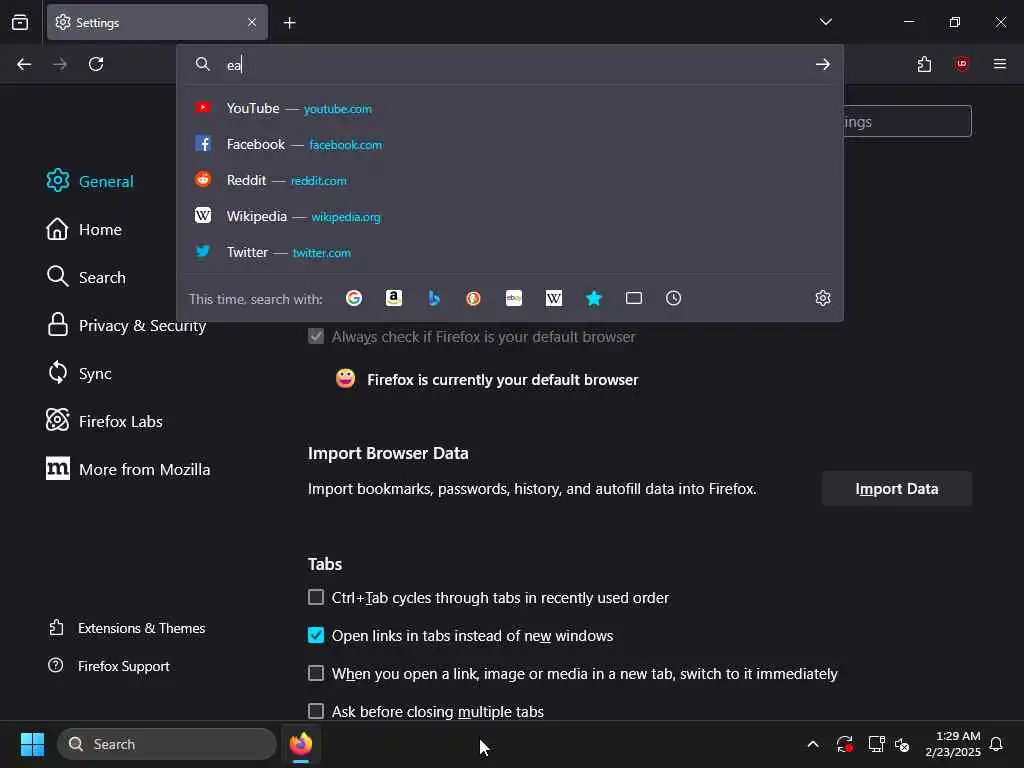Search bookmarks using the star icon
The image size is (1024, 768).
coord(594,298)
